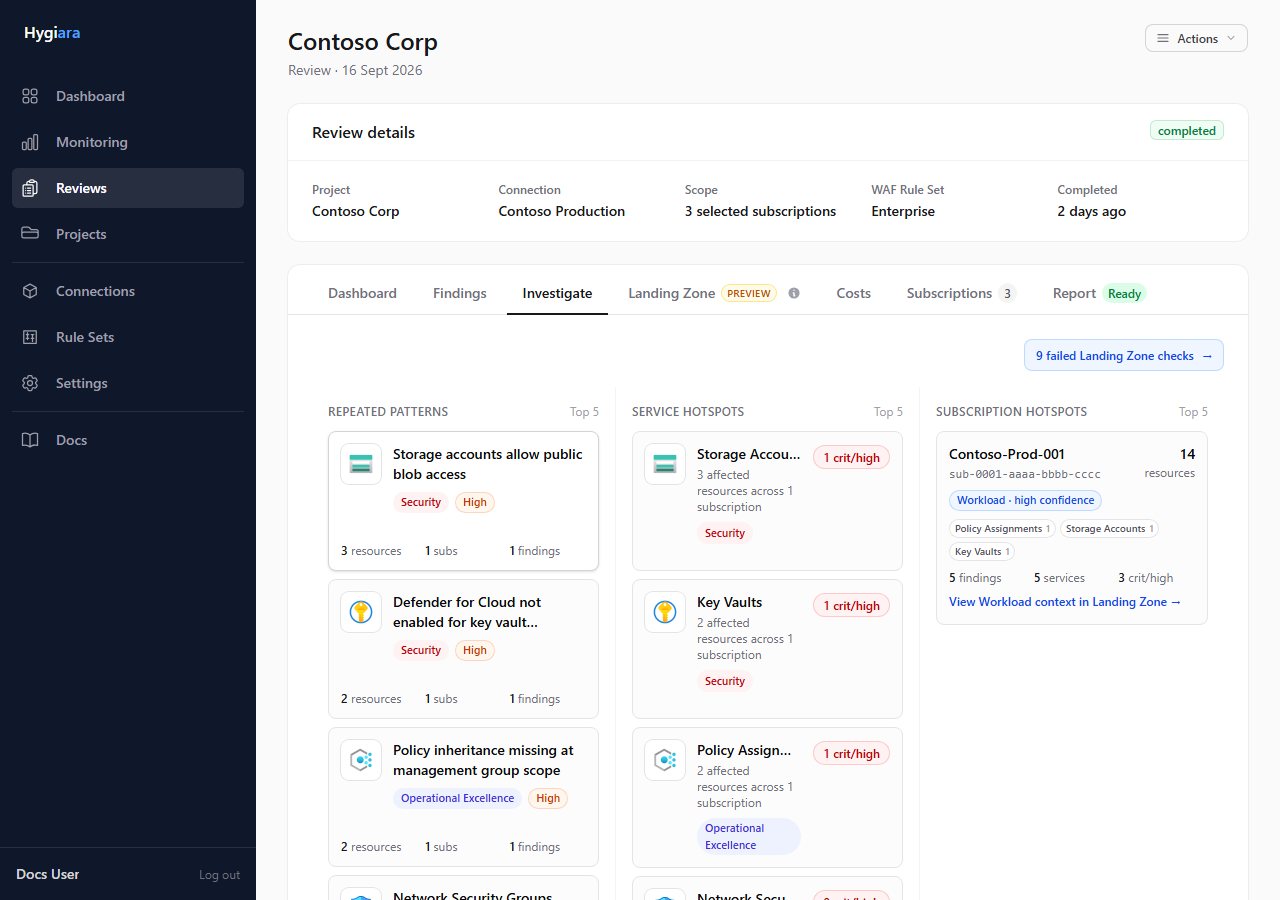Click the Reviews clipboard icon

(x=30, y=188)
